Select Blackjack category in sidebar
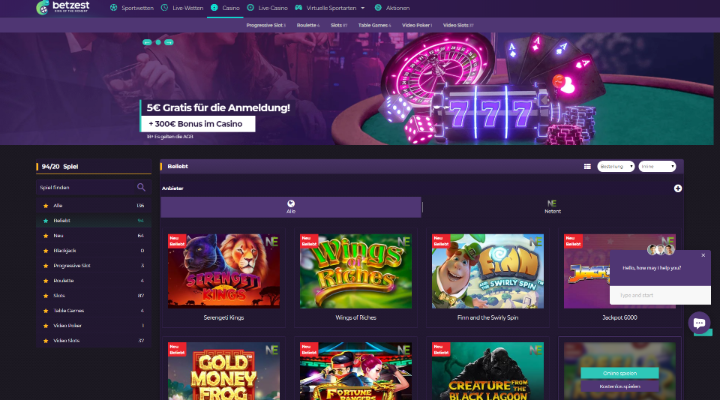Screen dimensions: 720x400 [x=94, y=251]
